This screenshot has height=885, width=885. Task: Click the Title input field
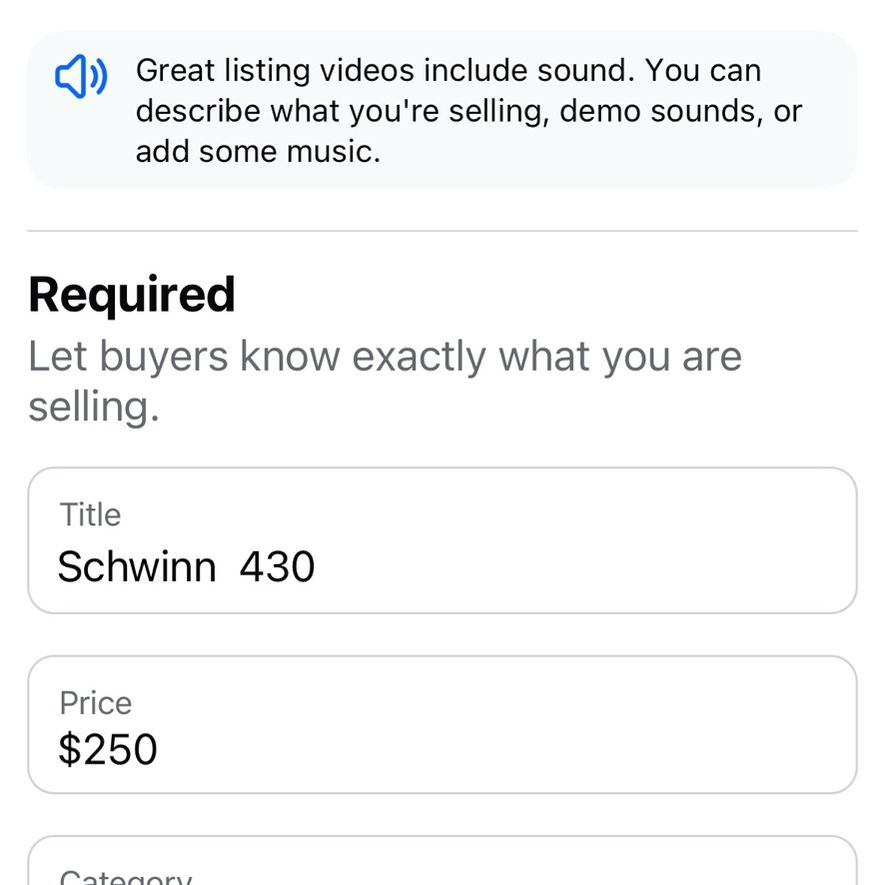(x=442, y=540)
